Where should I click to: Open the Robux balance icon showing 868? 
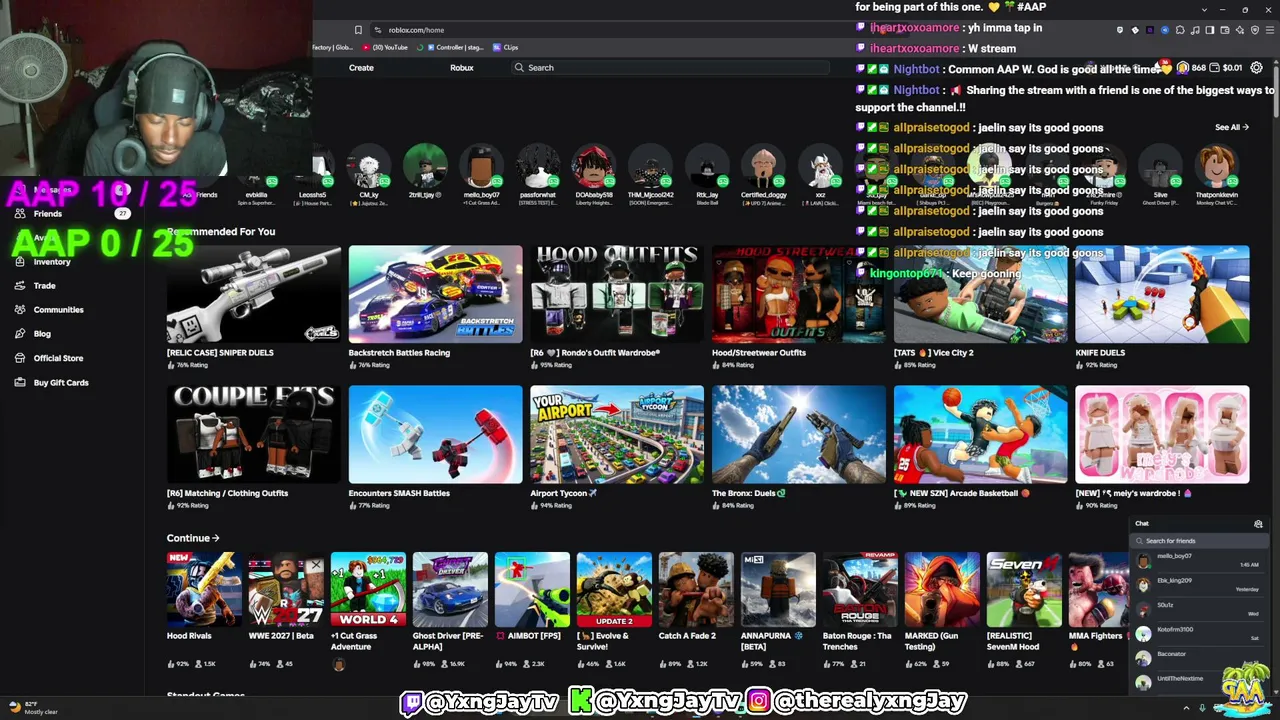[1183, 67]
